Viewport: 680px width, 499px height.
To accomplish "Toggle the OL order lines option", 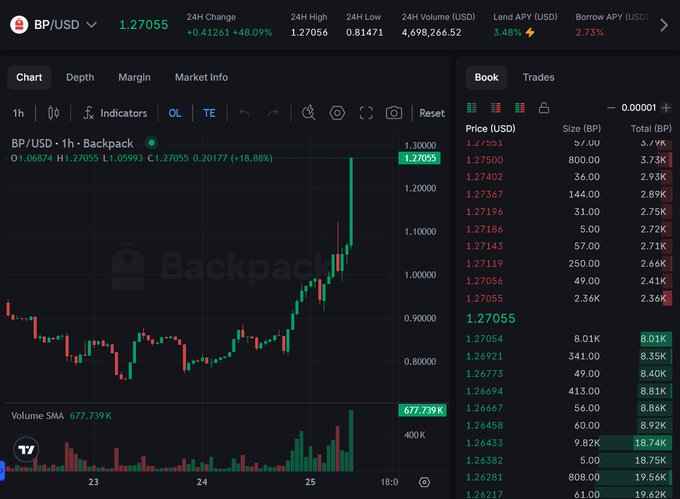I will click(x=175, y=113).
